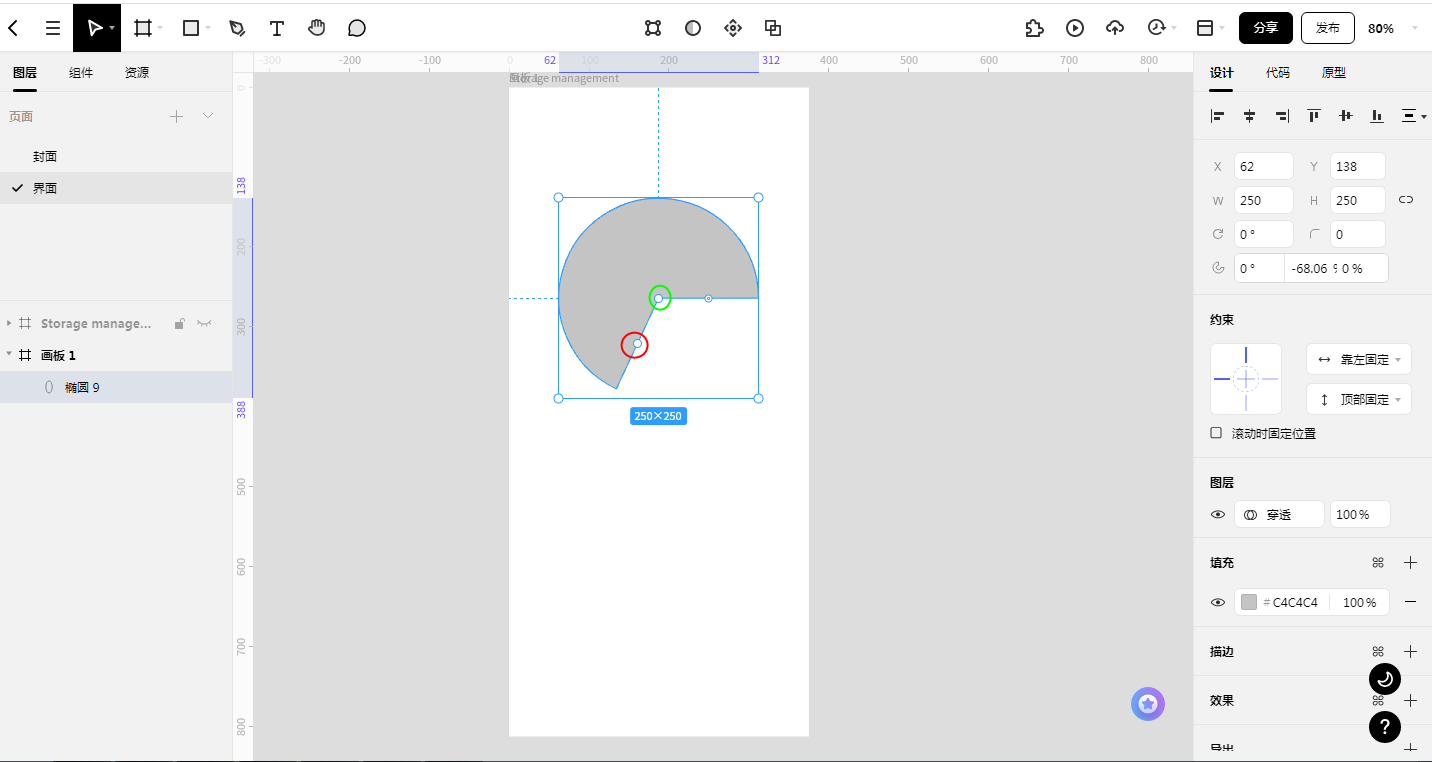Open the 穿透 blend mode dropdown

click(1279, 514)
